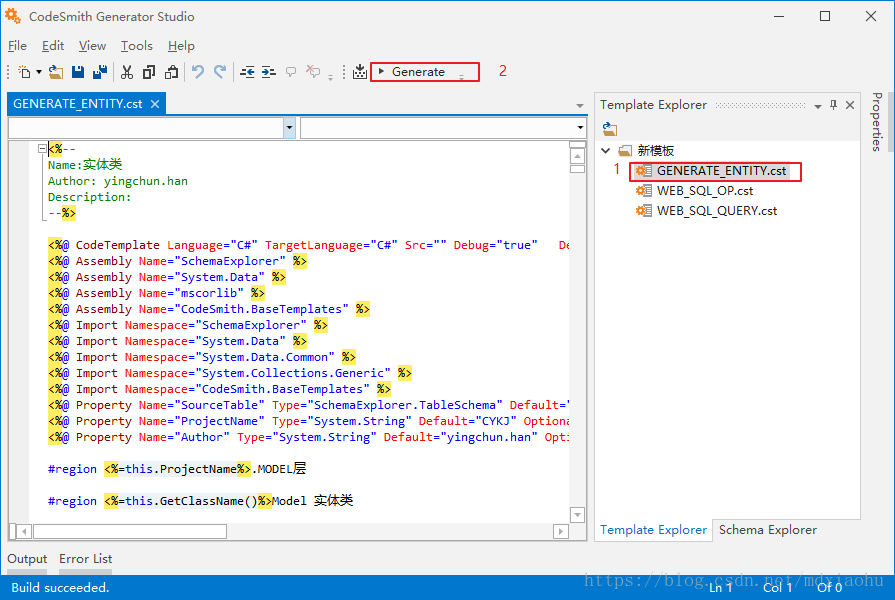Click horizontal scrollbar left arrow

coord(24,531)
